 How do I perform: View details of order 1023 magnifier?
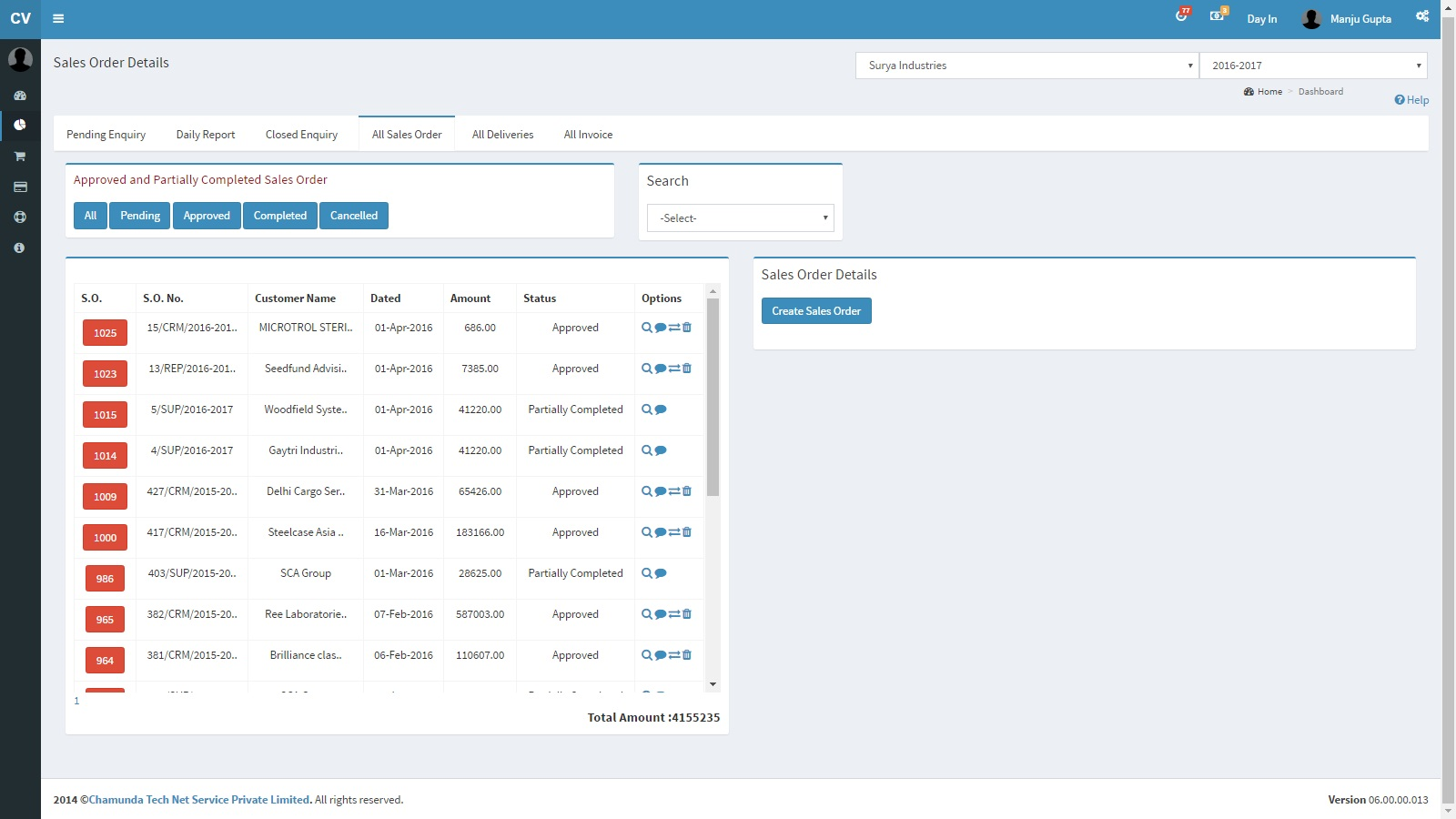tap(647, 369)
